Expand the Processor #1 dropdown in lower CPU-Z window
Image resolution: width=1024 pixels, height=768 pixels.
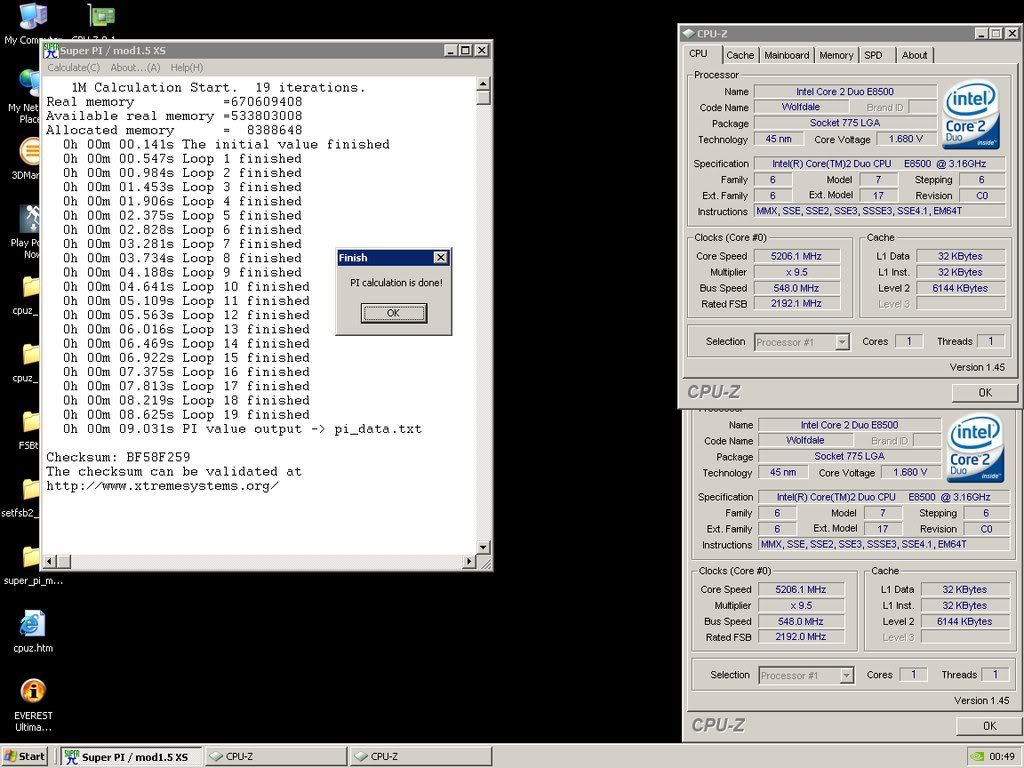click(846, 676)
